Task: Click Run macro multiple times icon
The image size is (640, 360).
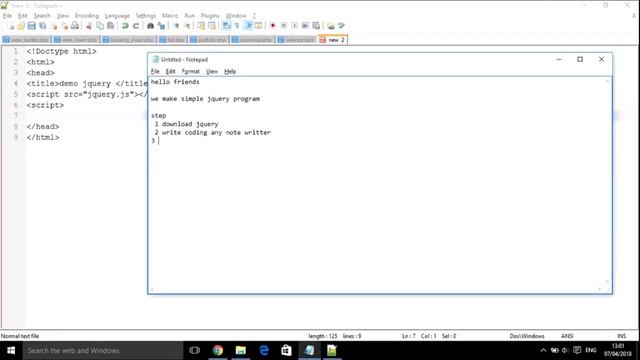Action: [305, 26]
